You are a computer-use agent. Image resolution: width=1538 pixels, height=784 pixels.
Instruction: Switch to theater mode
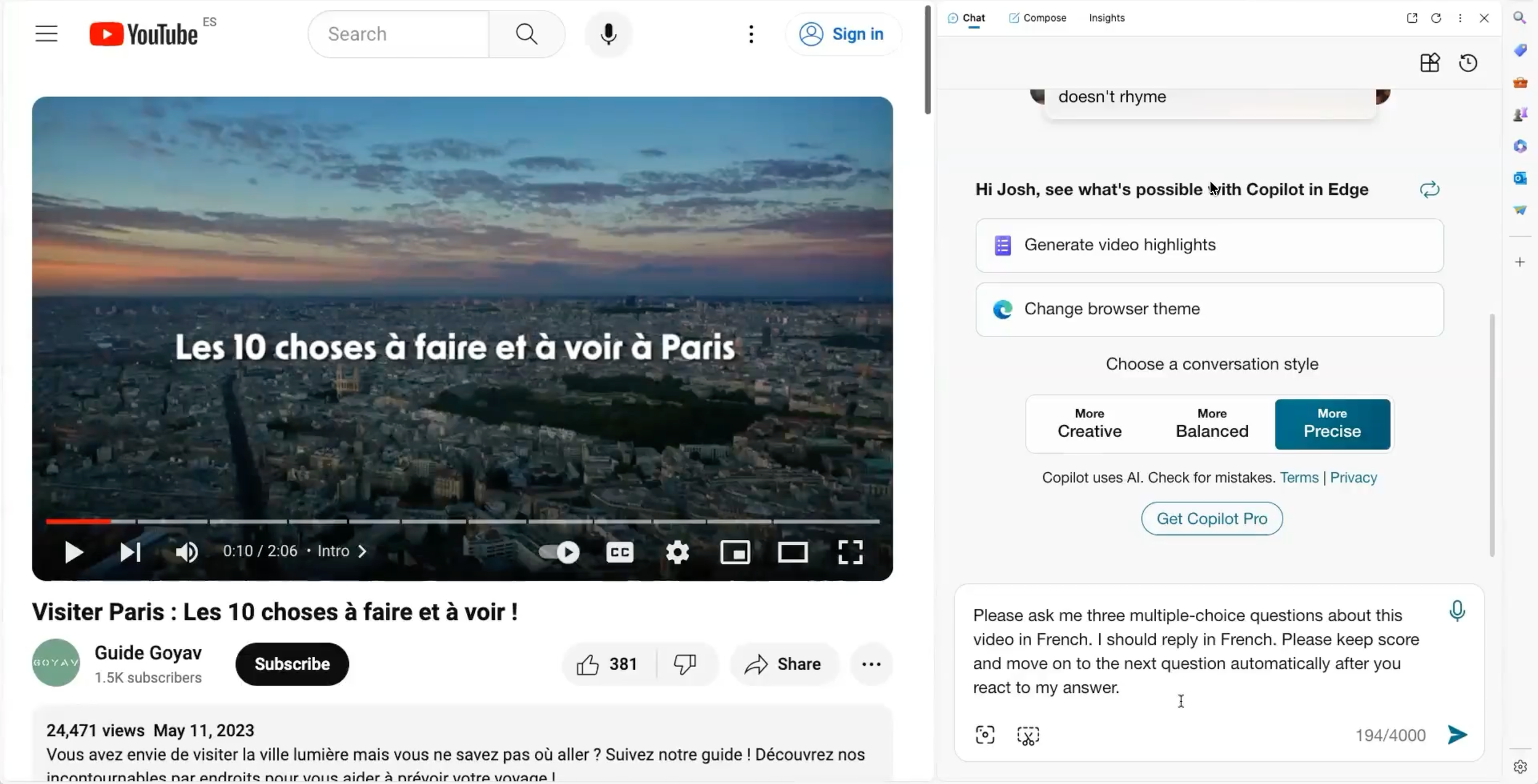pyautogui.click(x=792, y=552)
